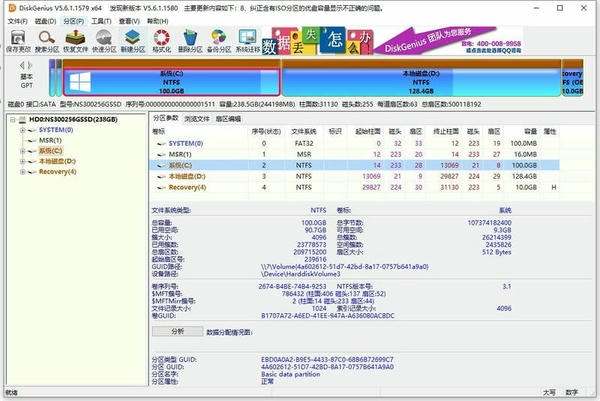Select the 系统(C:) row in partition table
Screen dimensions: 600x401
coord(354,165)
